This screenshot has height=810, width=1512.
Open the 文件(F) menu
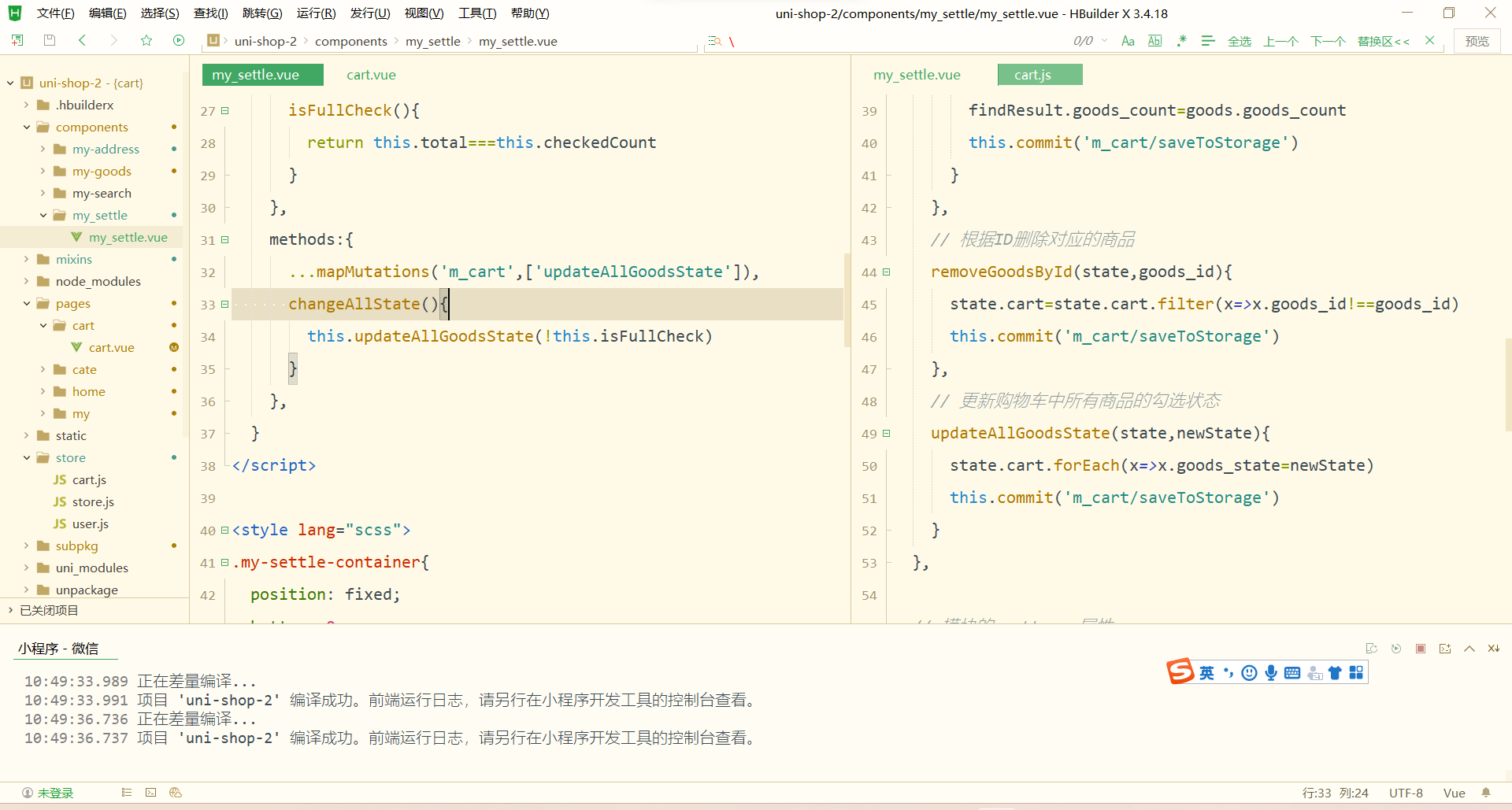(56, 13)
